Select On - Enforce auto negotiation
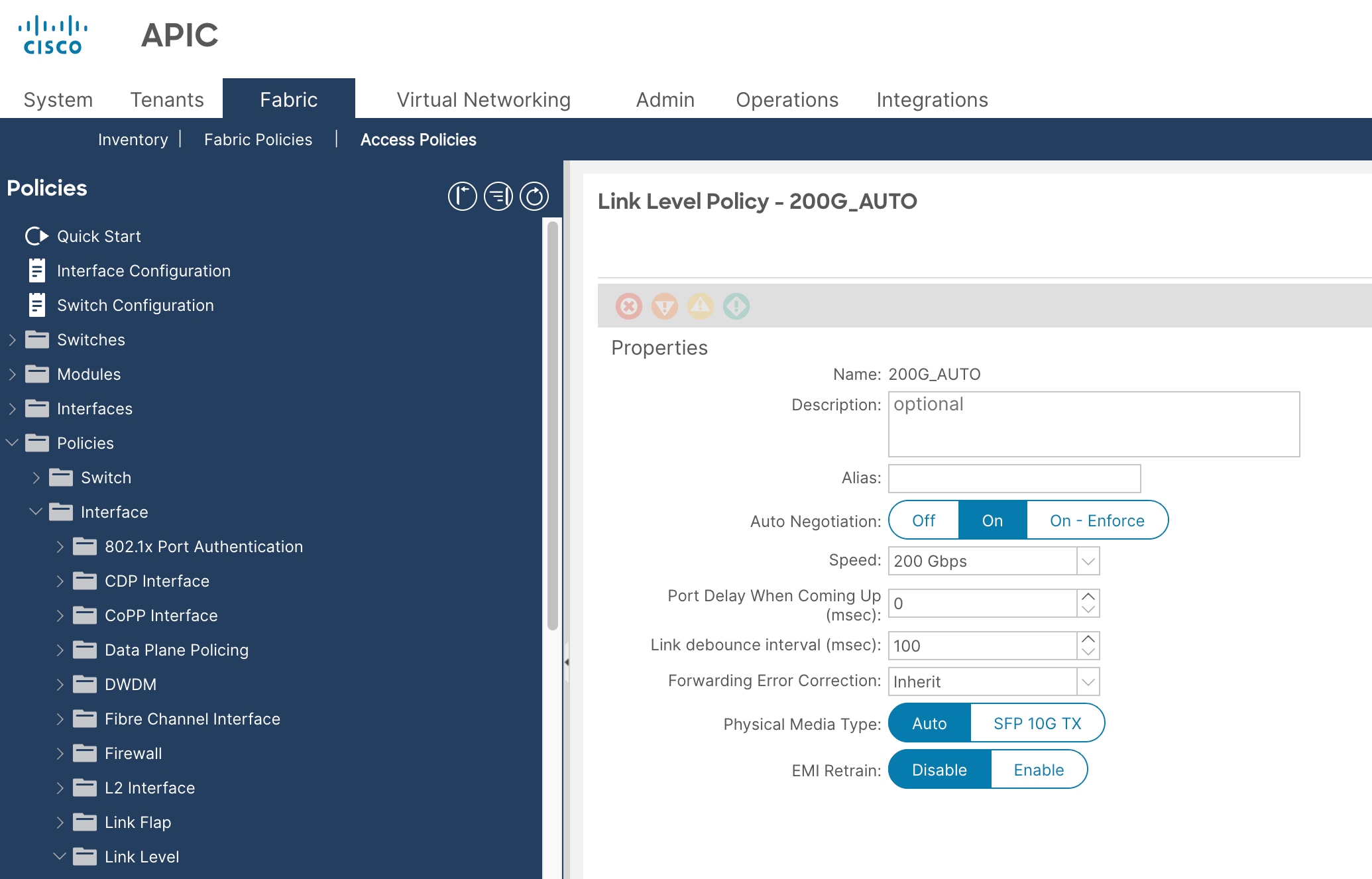Viewport: 1372px width, 879px height. 1096,520
